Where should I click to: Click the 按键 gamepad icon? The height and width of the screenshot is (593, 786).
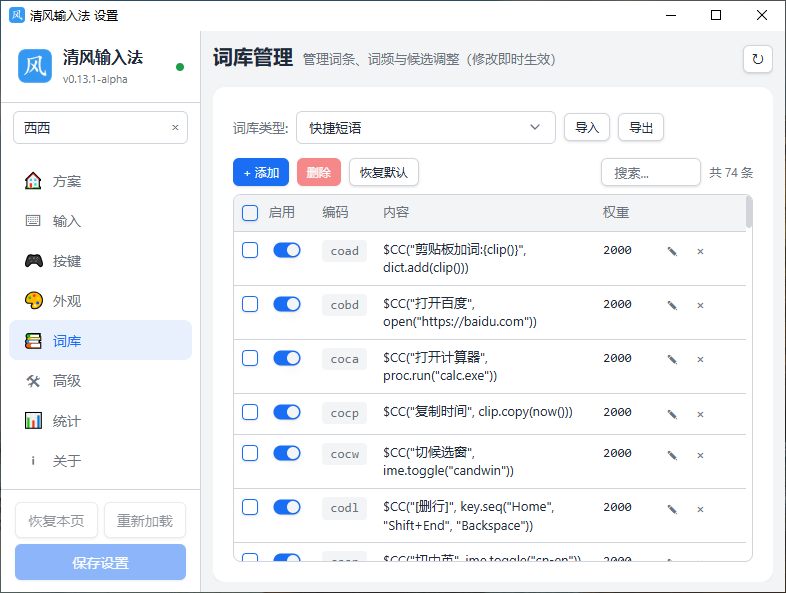34,261
